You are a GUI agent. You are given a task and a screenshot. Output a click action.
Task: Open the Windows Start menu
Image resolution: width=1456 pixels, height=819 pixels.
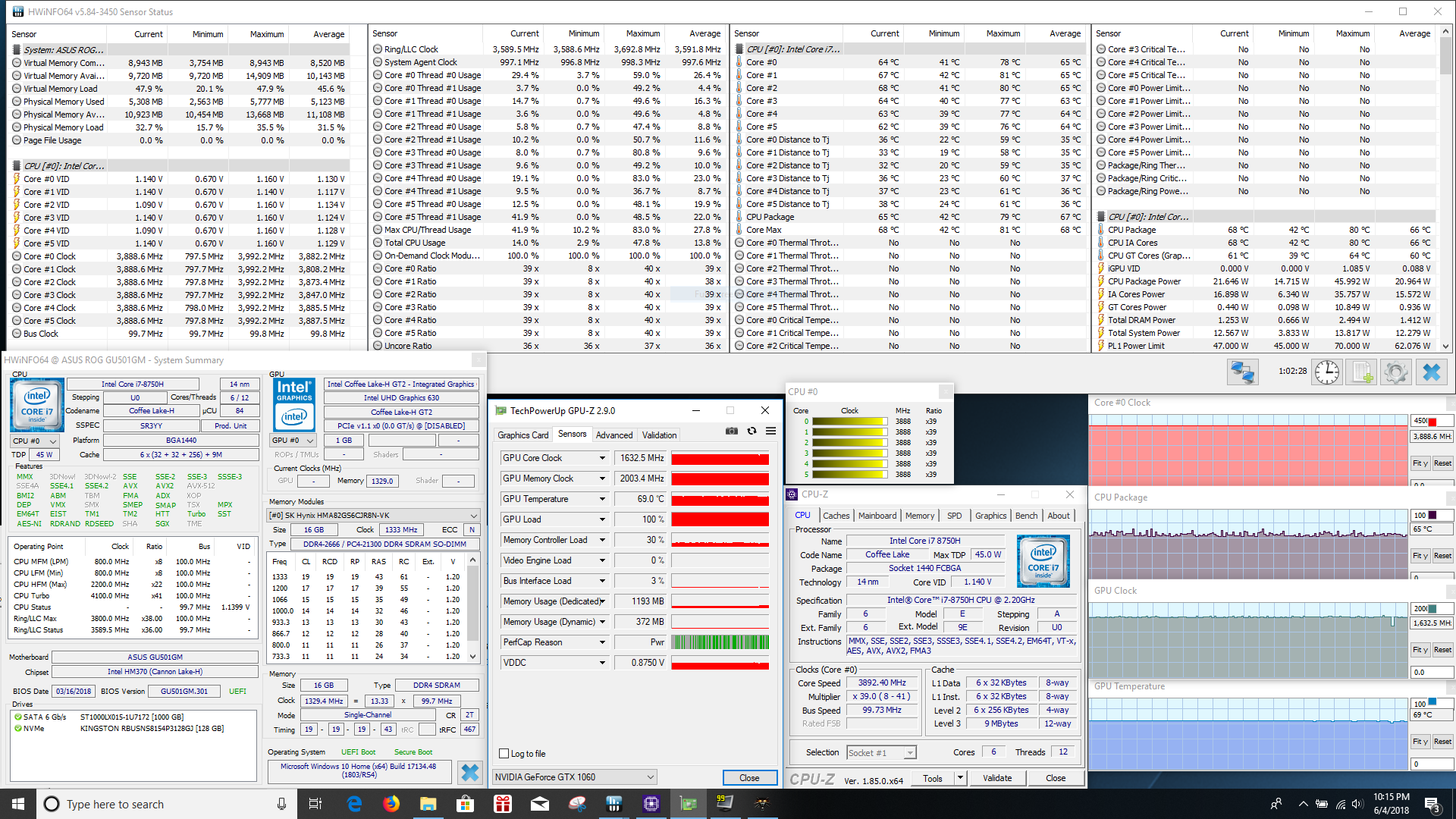pos(18,804)
